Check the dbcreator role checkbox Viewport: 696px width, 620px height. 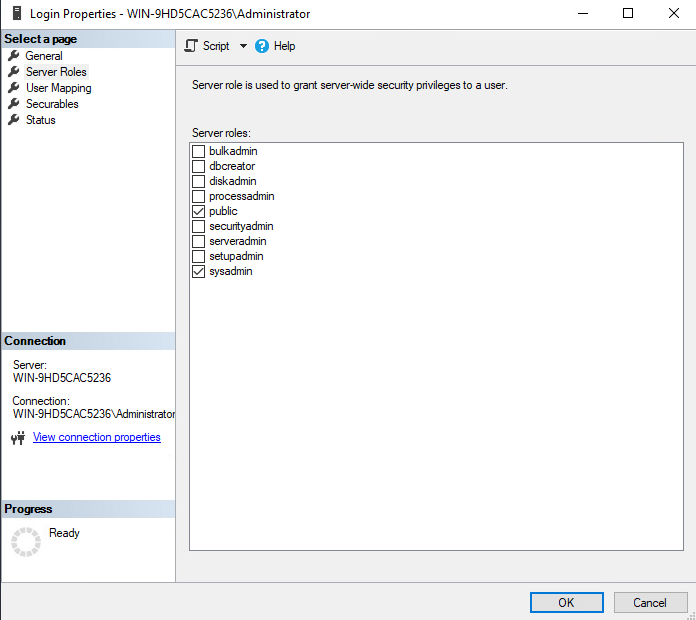click(x=198, y=166)
